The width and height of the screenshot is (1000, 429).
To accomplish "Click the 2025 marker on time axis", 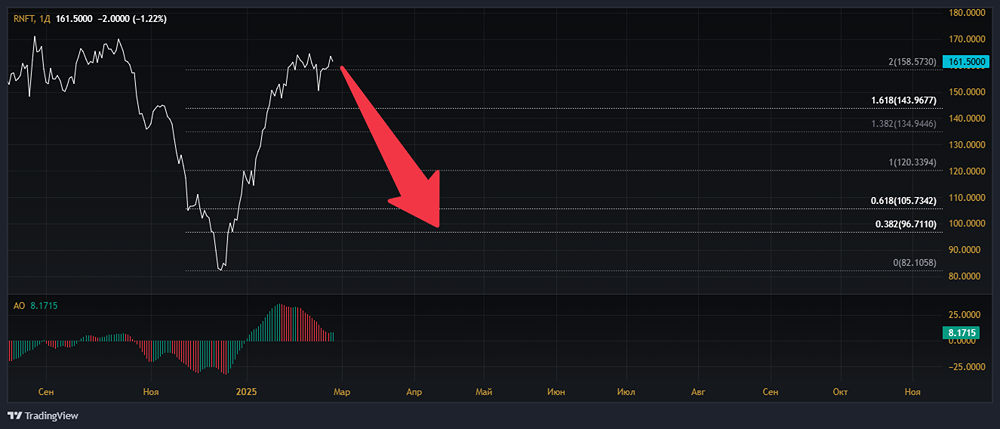I will point(246,391).
